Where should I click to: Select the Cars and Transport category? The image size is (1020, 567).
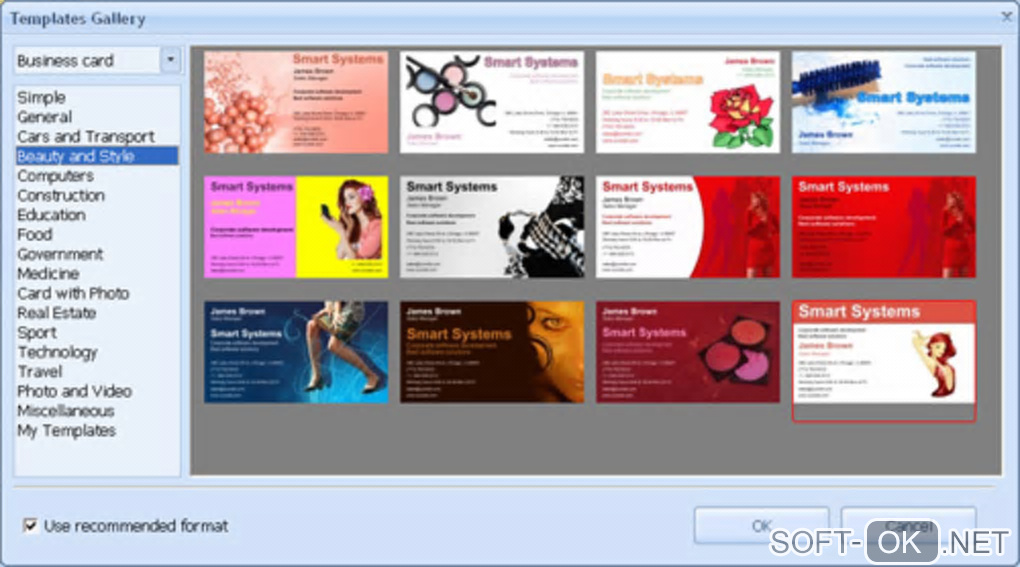[86, 137]
